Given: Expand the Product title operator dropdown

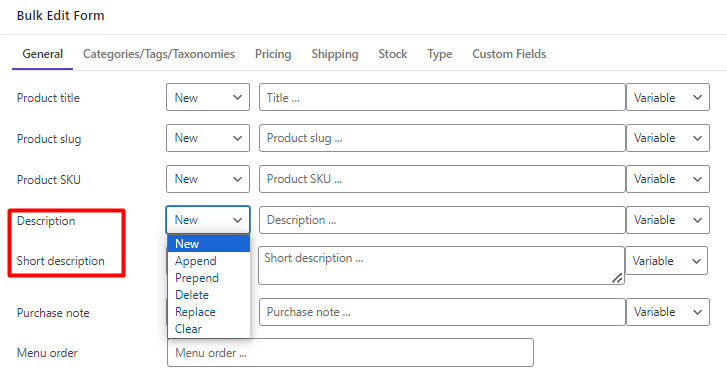Looking at the screenshot, I should point(208,97).
